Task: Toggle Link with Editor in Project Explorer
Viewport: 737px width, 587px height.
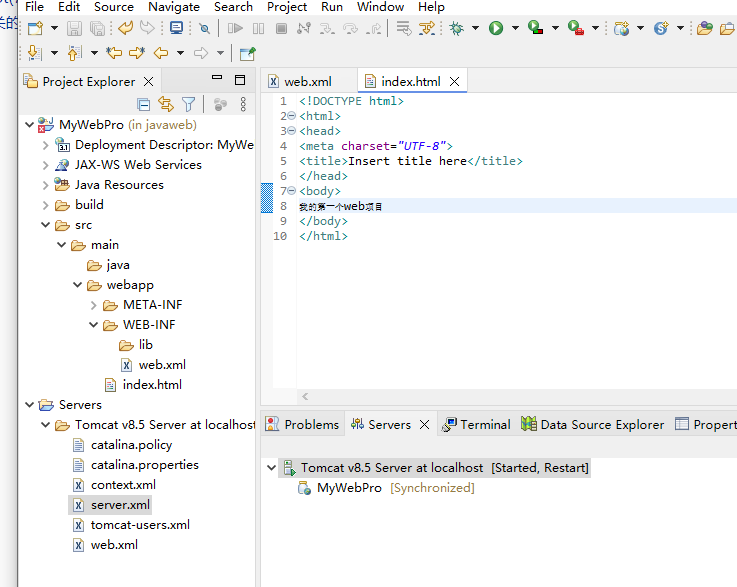Action: [x=166, y=104]
